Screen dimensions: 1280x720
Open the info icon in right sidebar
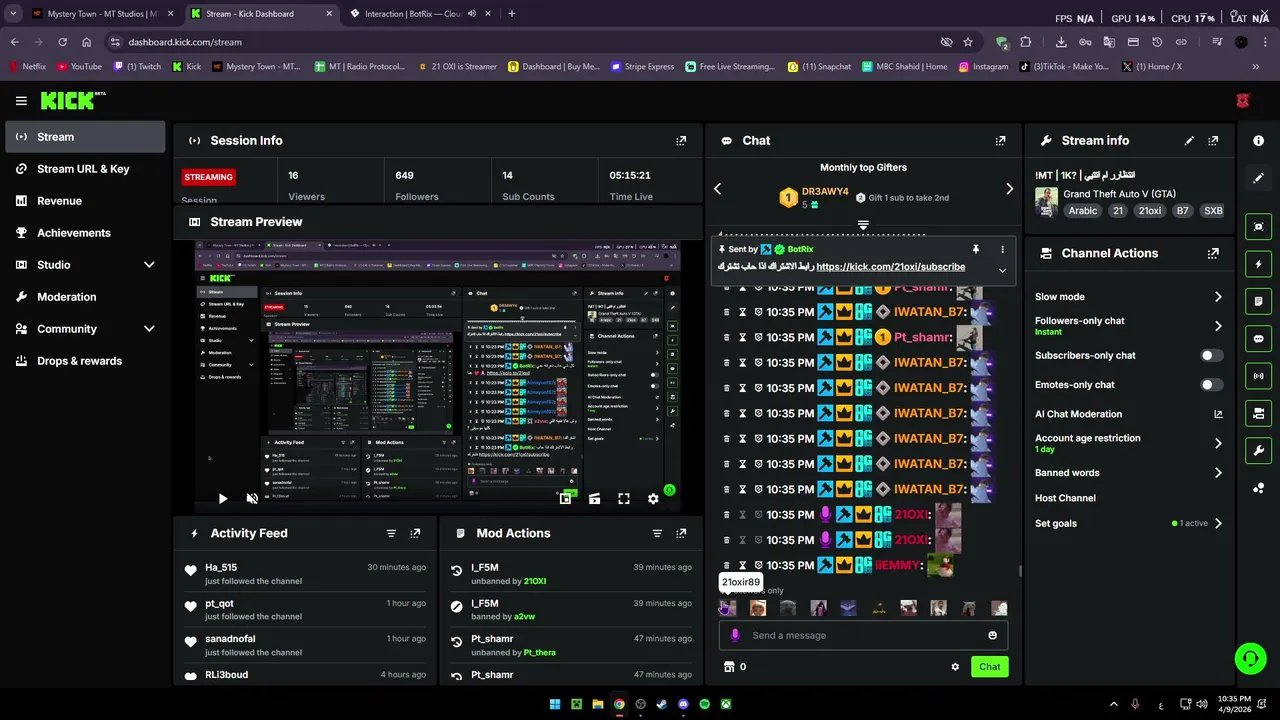[1259, 141]
